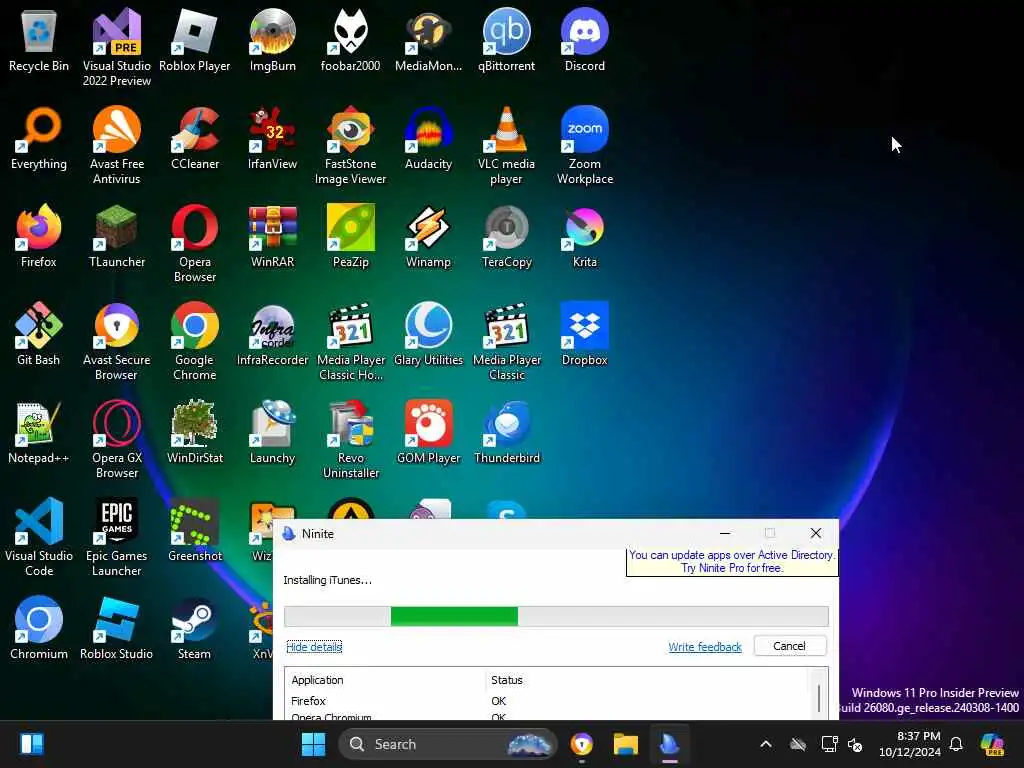Click the Ninite installation progress bar
Viewport: 1024px width, 768px height.
(556, 616)
